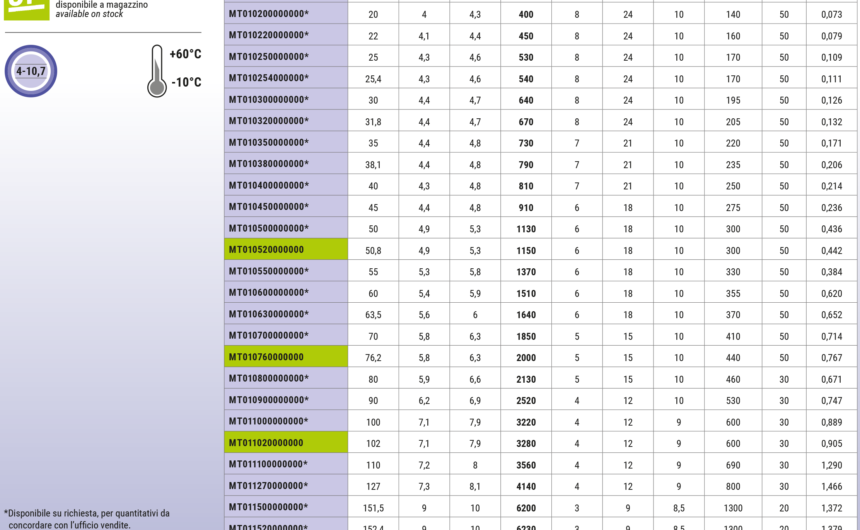Image resolution: width=860 pixels, height=530 pixels.
Task: Click the diameter value 151,5 cell
Action: 373,508
